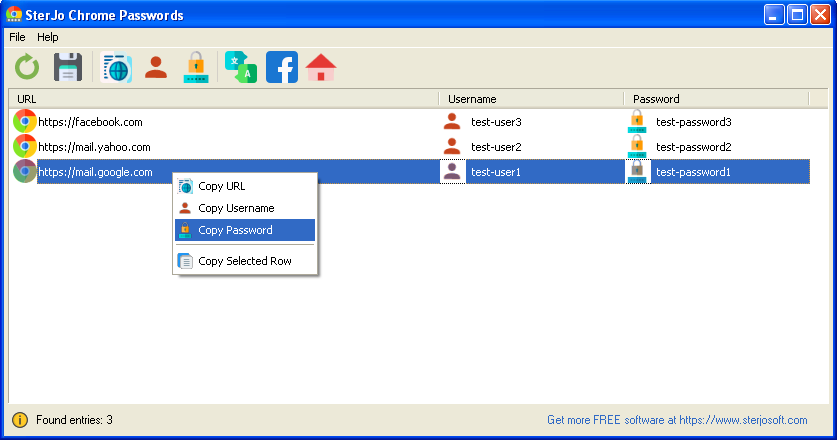Image resolution: width=837 pixels, height=440 pixels.
Task: Click the test-user2 username cell
Action: pyautogui.click(x=496, y=147)
